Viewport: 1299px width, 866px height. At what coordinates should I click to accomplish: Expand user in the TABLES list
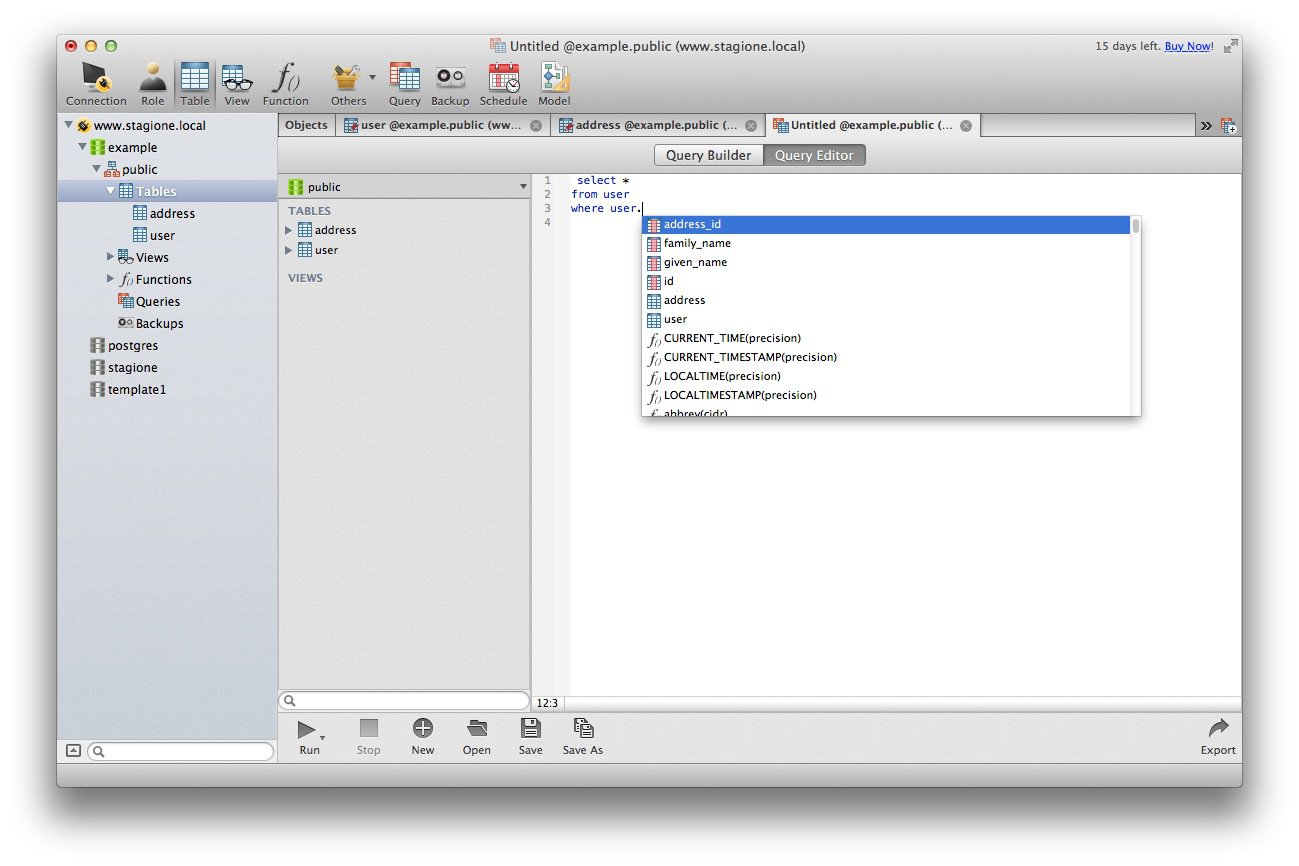(x=289, y=250)
